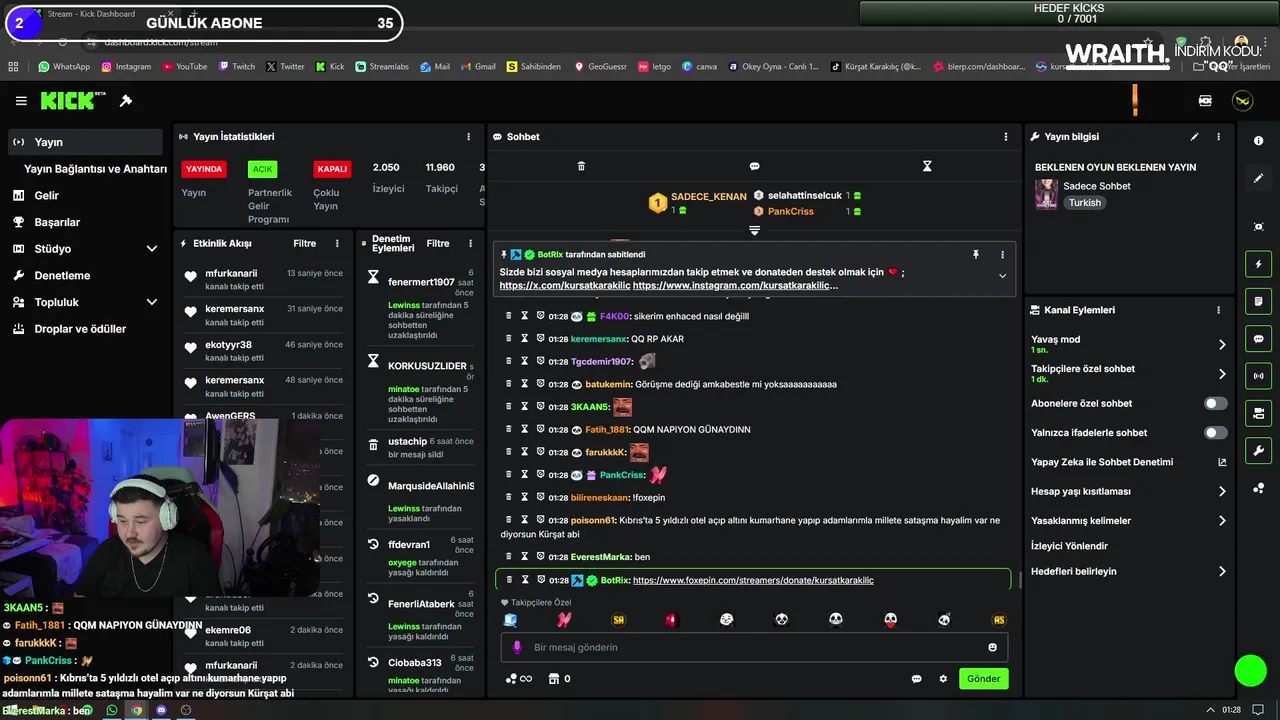Toggle Abonelere özel sohbet switch
Viewport: 1280px width, 720px height.
(1215, 404)
